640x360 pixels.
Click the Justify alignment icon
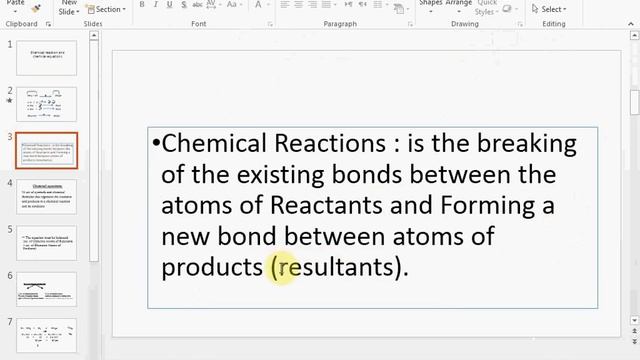(x=327, y=5)
